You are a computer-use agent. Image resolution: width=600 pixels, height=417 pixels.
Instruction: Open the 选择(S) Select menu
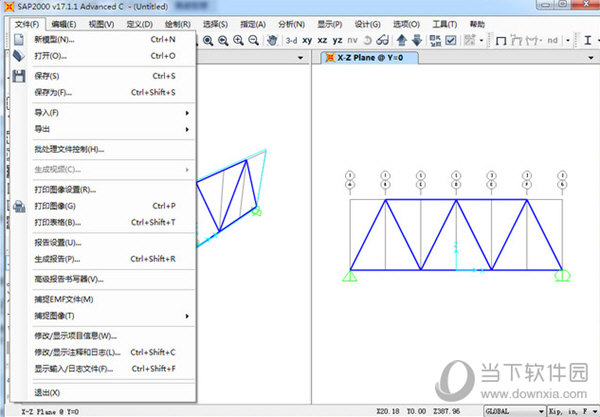215,24
